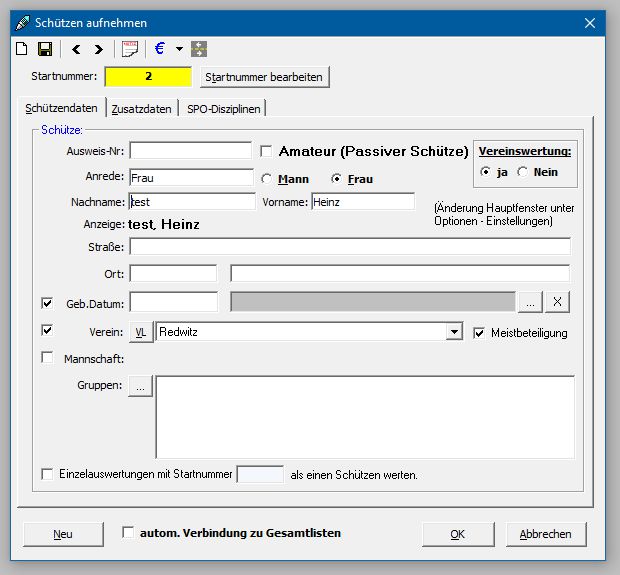Click the new blank record icon

pyautogui.click(x=21, y=48)
